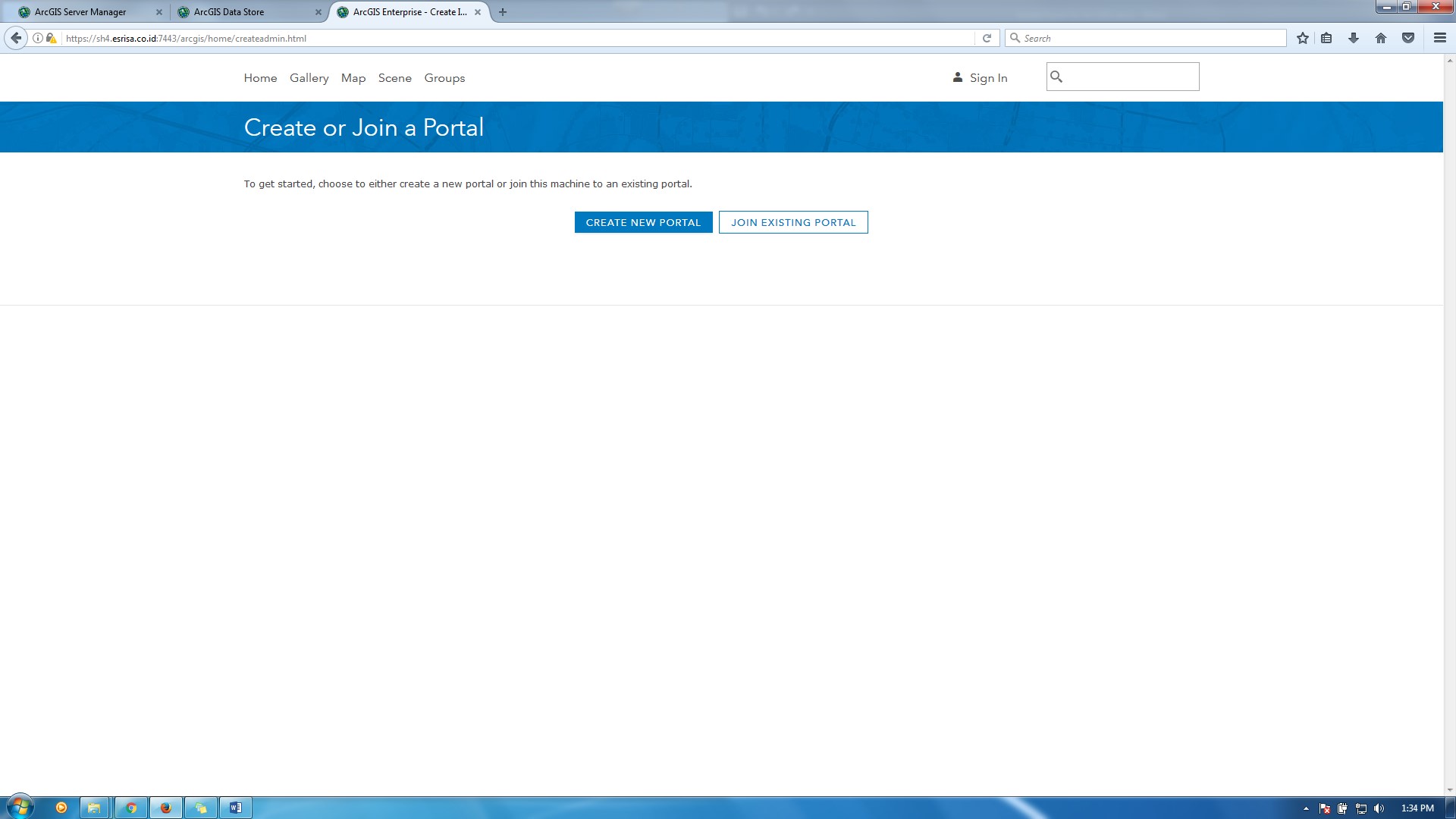Bookmark this page with the star icon
1456x819 pixels.
click(x=1303, y=38)
